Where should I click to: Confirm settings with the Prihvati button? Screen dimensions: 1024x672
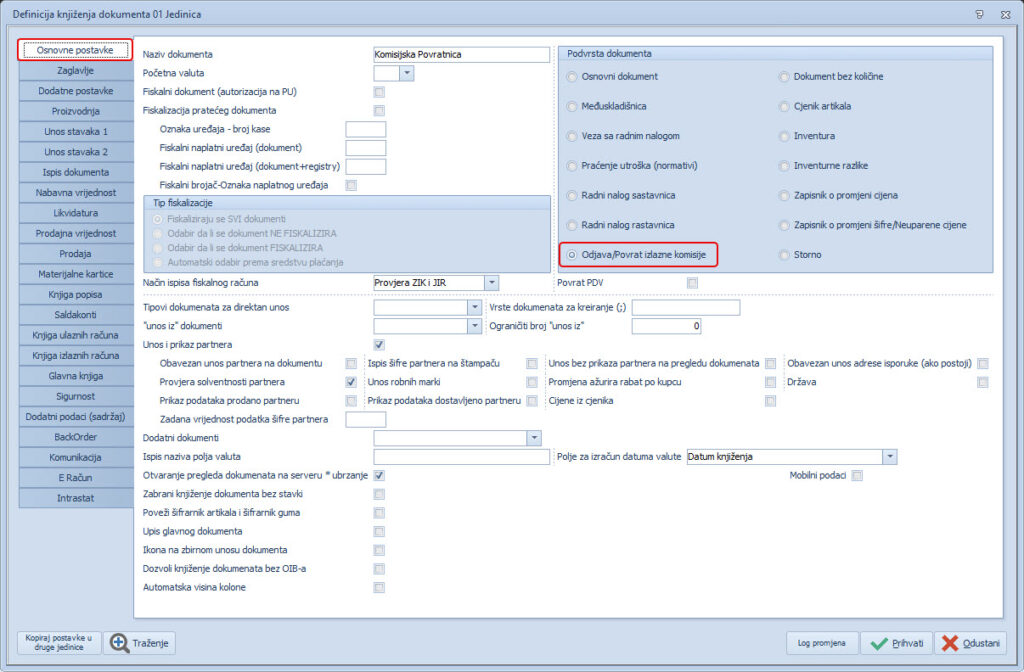point(897,643)
